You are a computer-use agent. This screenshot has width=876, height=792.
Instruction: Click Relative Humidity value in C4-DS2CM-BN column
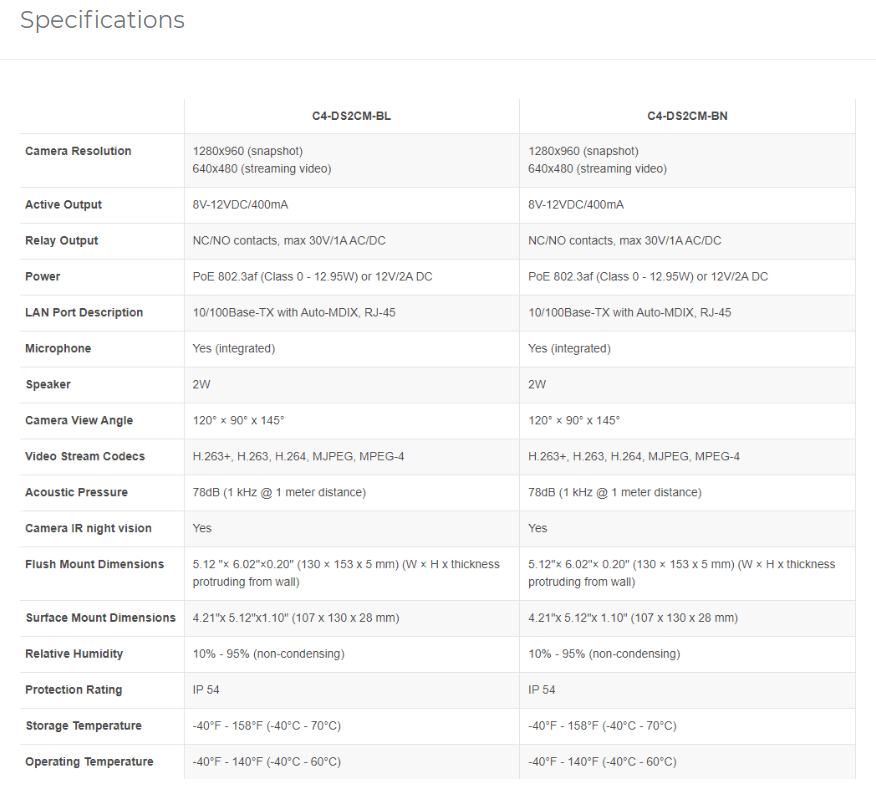pyautogui.click(x=604, y=654)
